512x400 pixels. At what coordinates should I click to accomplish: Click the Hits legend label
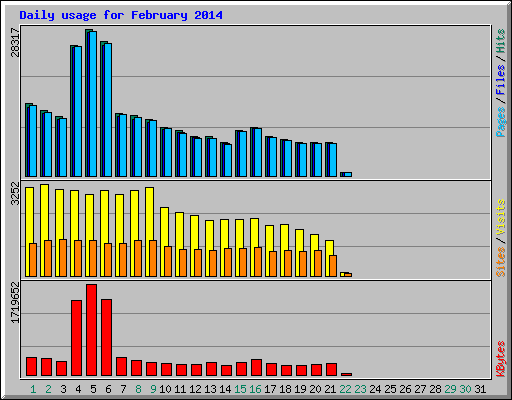tap(500, 41)
